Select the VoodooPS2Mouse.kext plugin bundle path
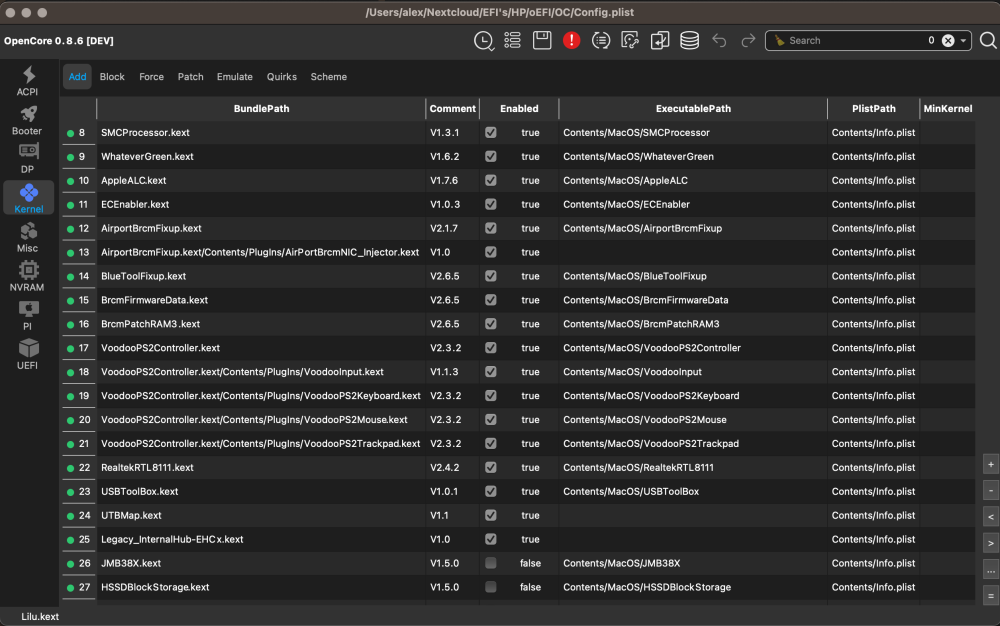 (261, 419)
